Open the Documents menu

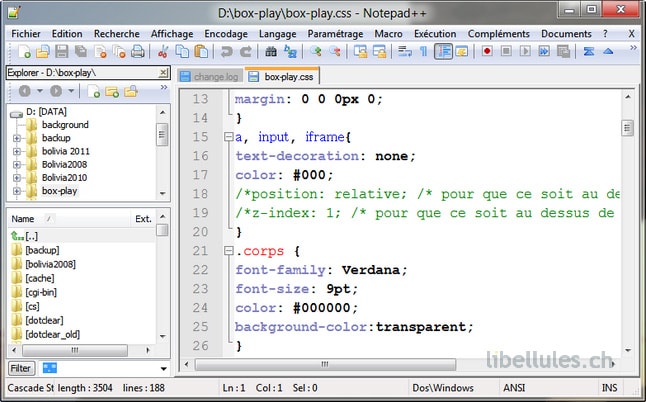tap(566, 34)
